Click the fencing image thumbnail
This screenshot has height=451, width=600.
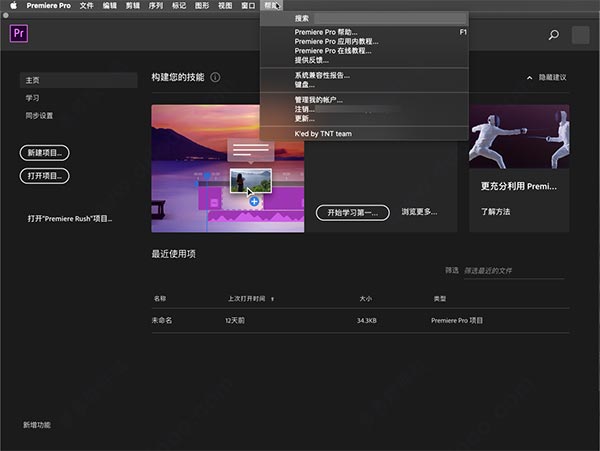tap(519, 137)
